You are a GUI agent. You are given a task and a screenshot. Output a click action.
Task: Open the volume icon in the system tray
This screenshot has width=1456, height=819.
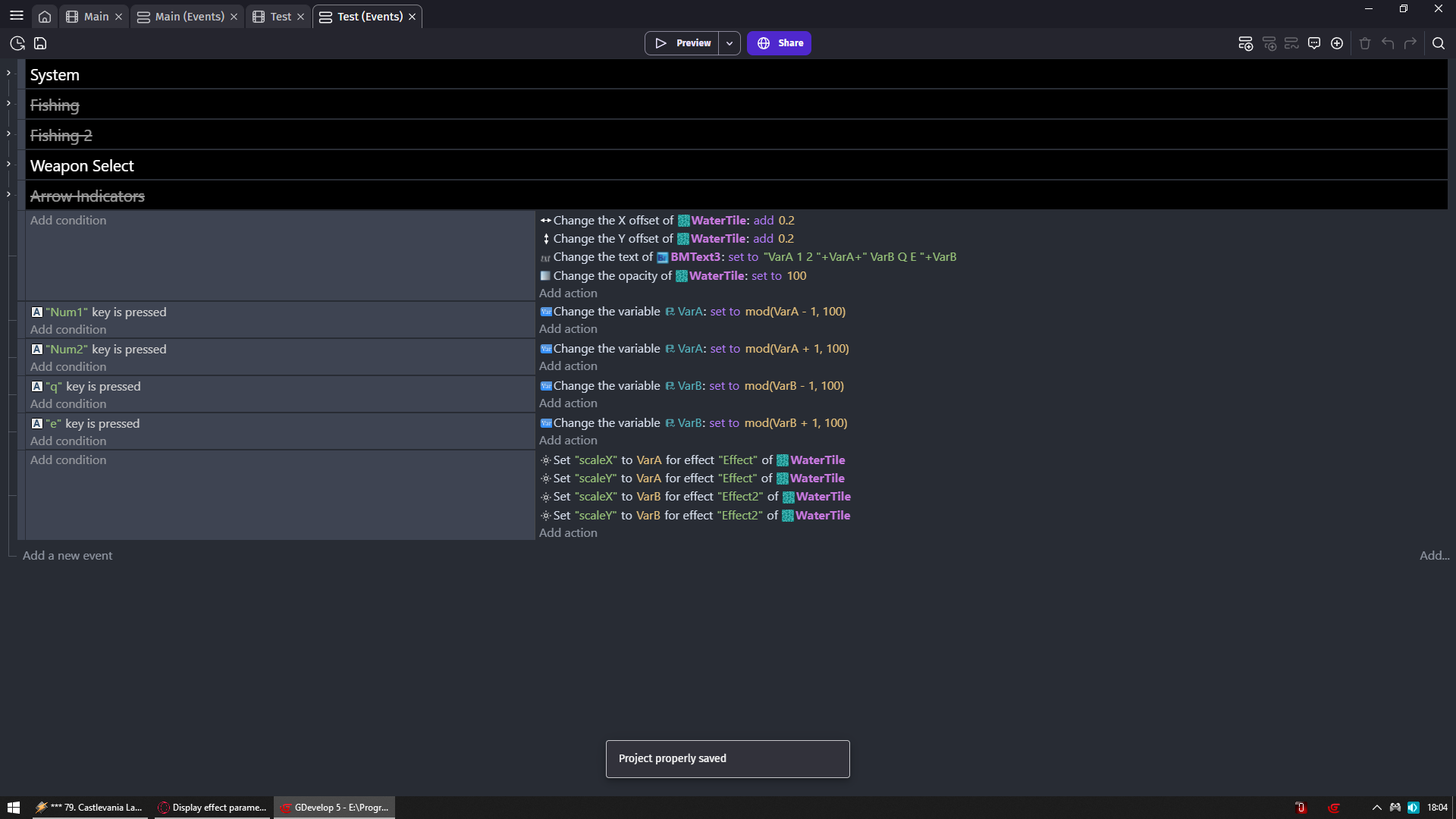tap(1414, 807)
